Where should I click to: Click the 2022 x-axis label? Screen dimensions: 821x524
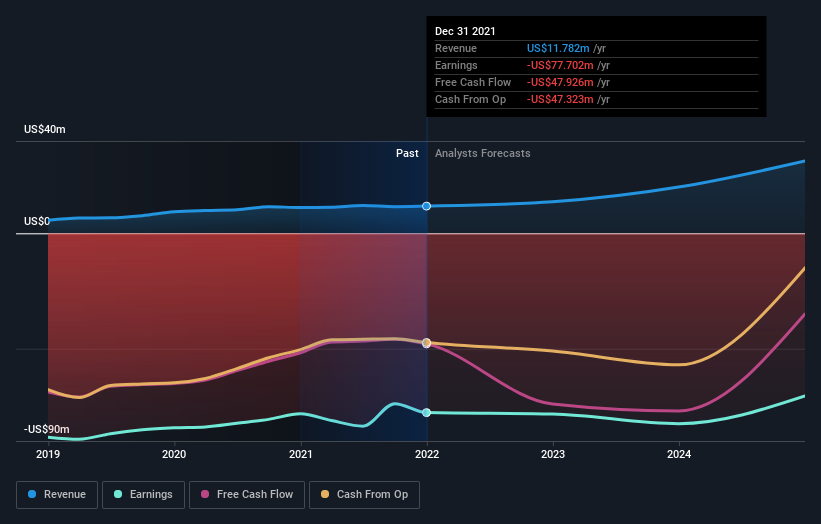427,454
